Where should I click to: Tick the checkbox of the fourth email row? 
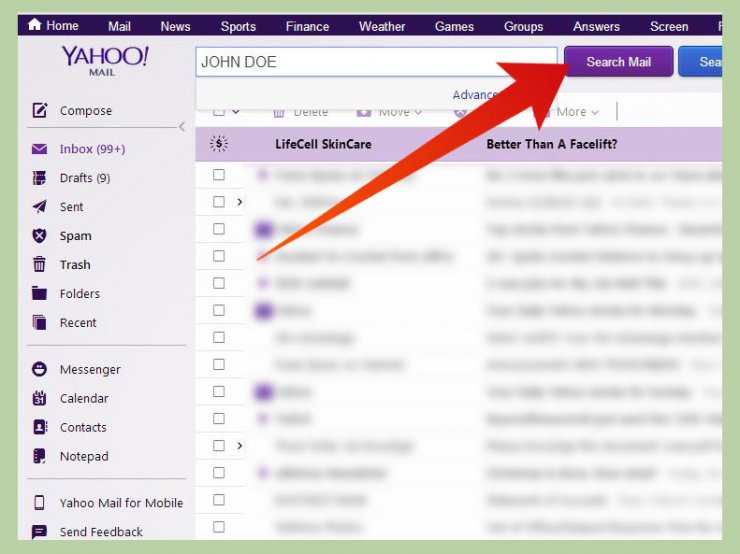click(x=219, y=256)
